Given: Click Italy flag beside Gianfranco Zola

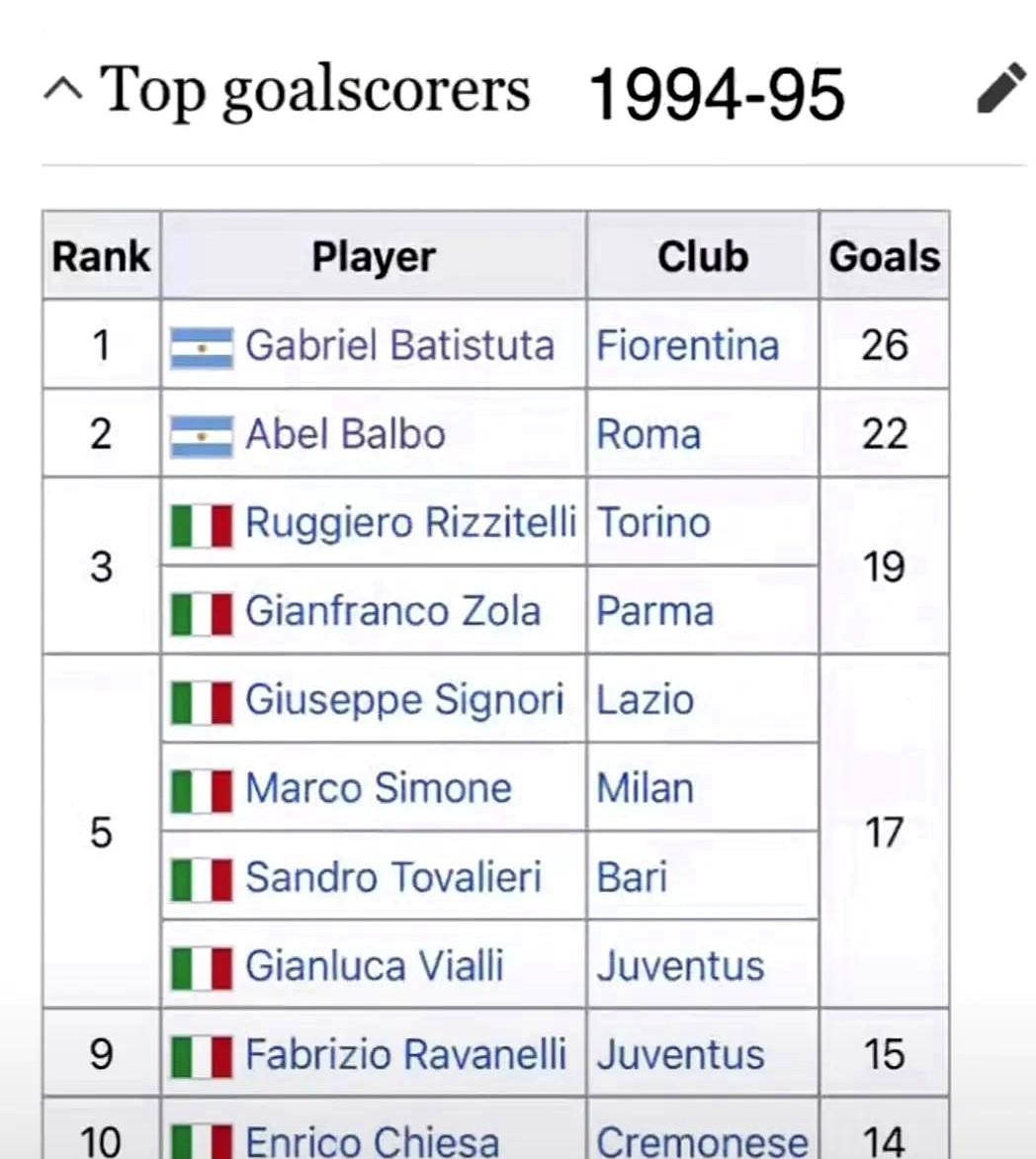Looking at the screenshot, I should (202, 613).
